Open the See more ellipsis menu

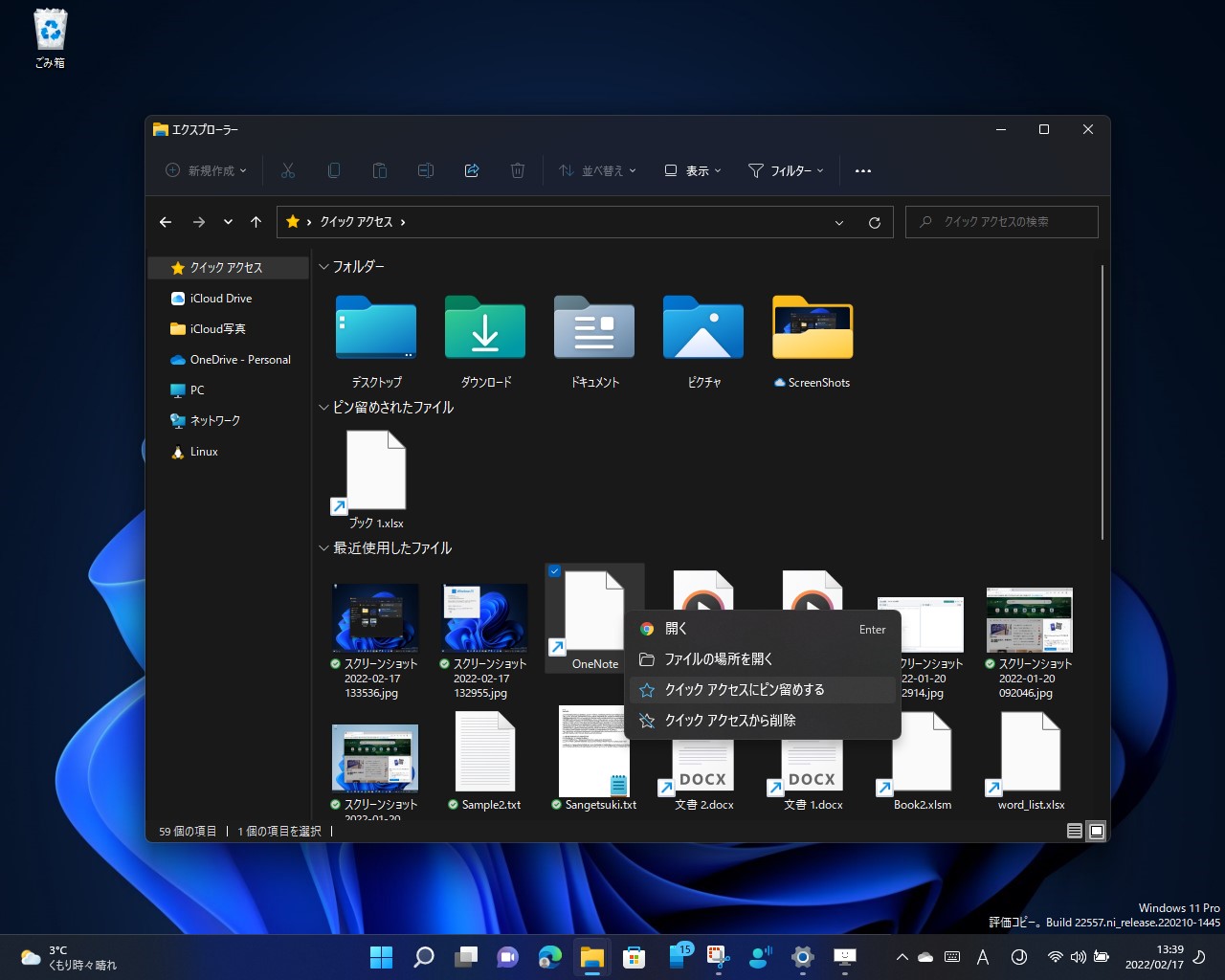pyautogui.click(x=863, y=170)
